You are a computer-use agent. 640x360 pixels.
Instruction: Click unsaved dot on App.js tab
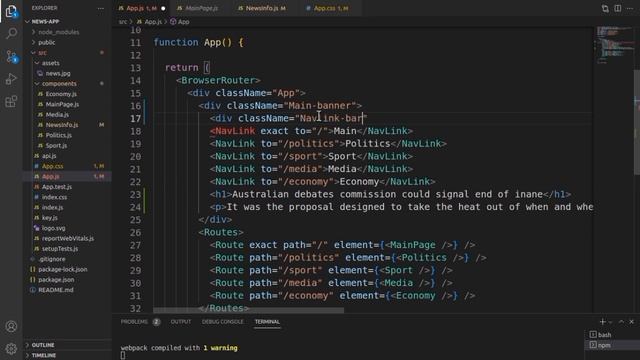(163, 8)
